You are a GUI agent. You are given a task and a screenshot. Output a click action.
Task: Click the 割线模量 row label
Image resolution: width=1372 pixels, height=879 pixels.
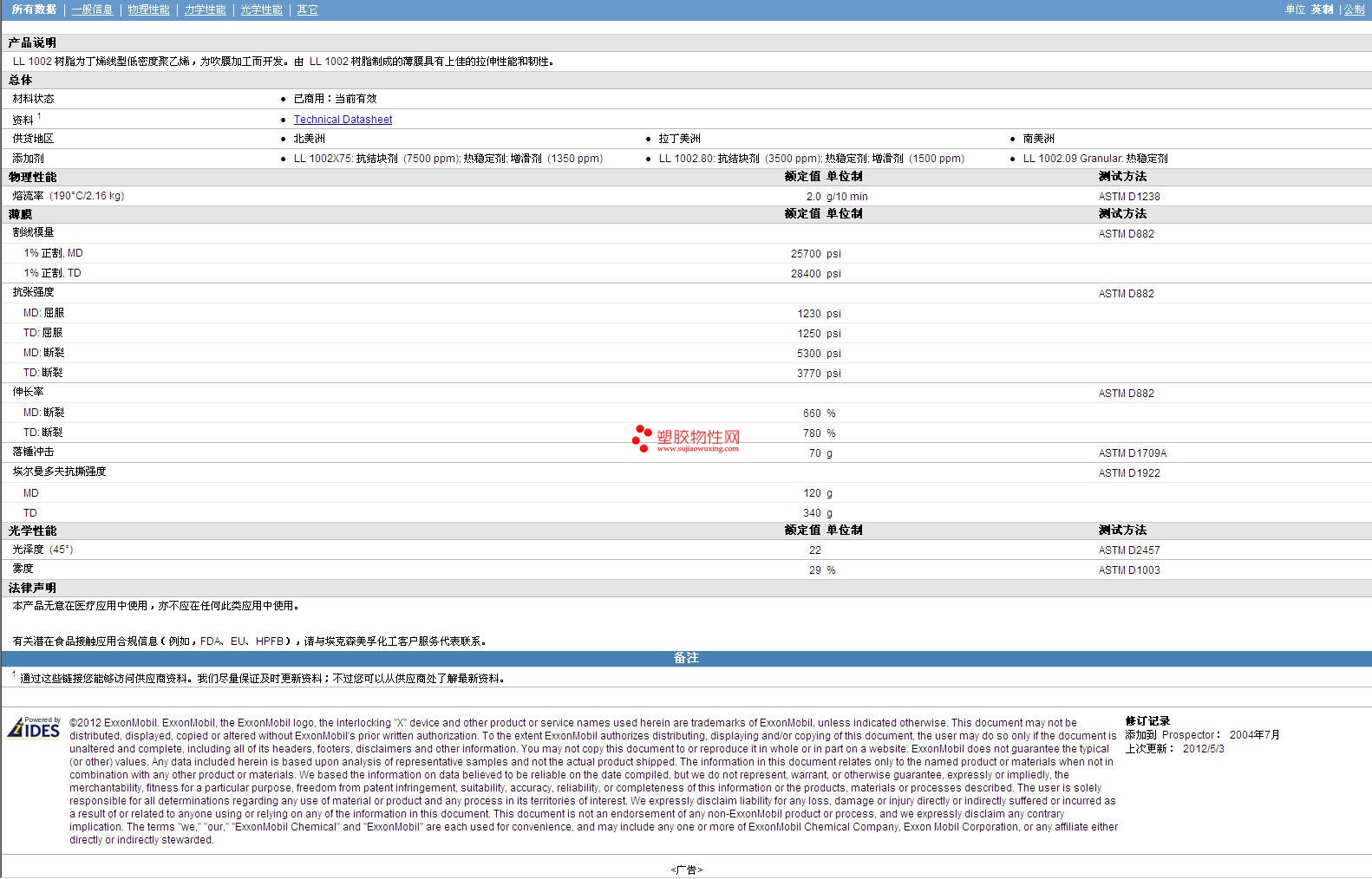(x=33, y=232)
